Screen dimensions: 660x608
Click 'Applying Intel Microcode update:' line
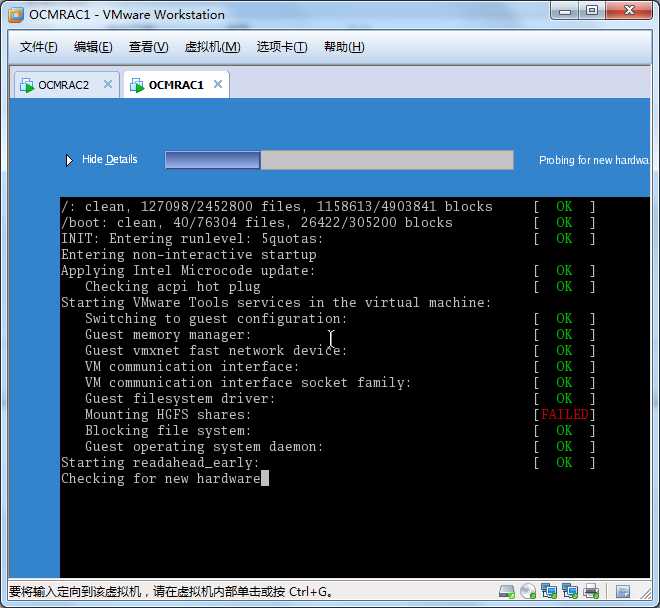[188, 271]
